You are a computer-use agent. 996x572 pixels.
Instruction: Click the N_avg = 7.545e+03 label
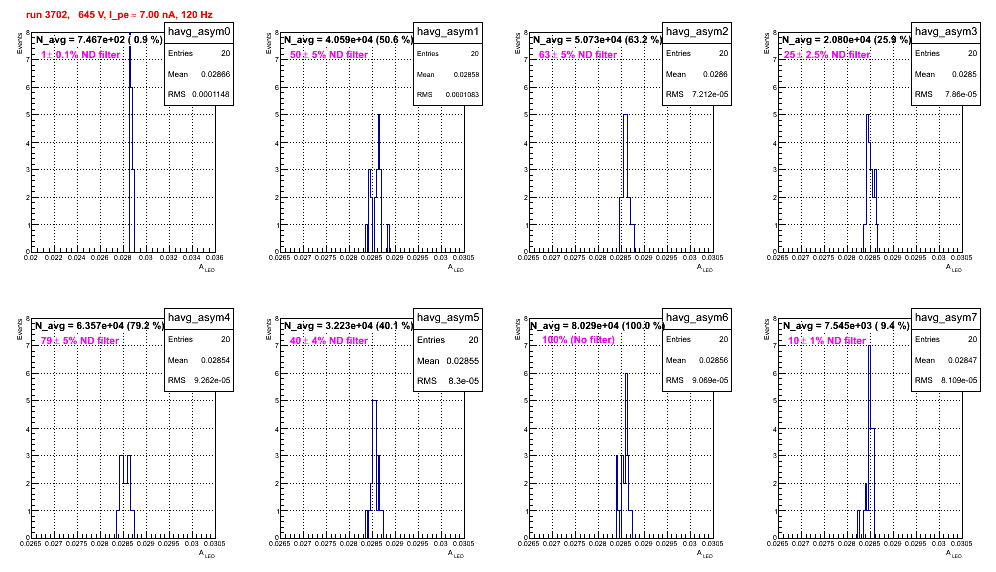pyautogui.click(x=846, y=325)
